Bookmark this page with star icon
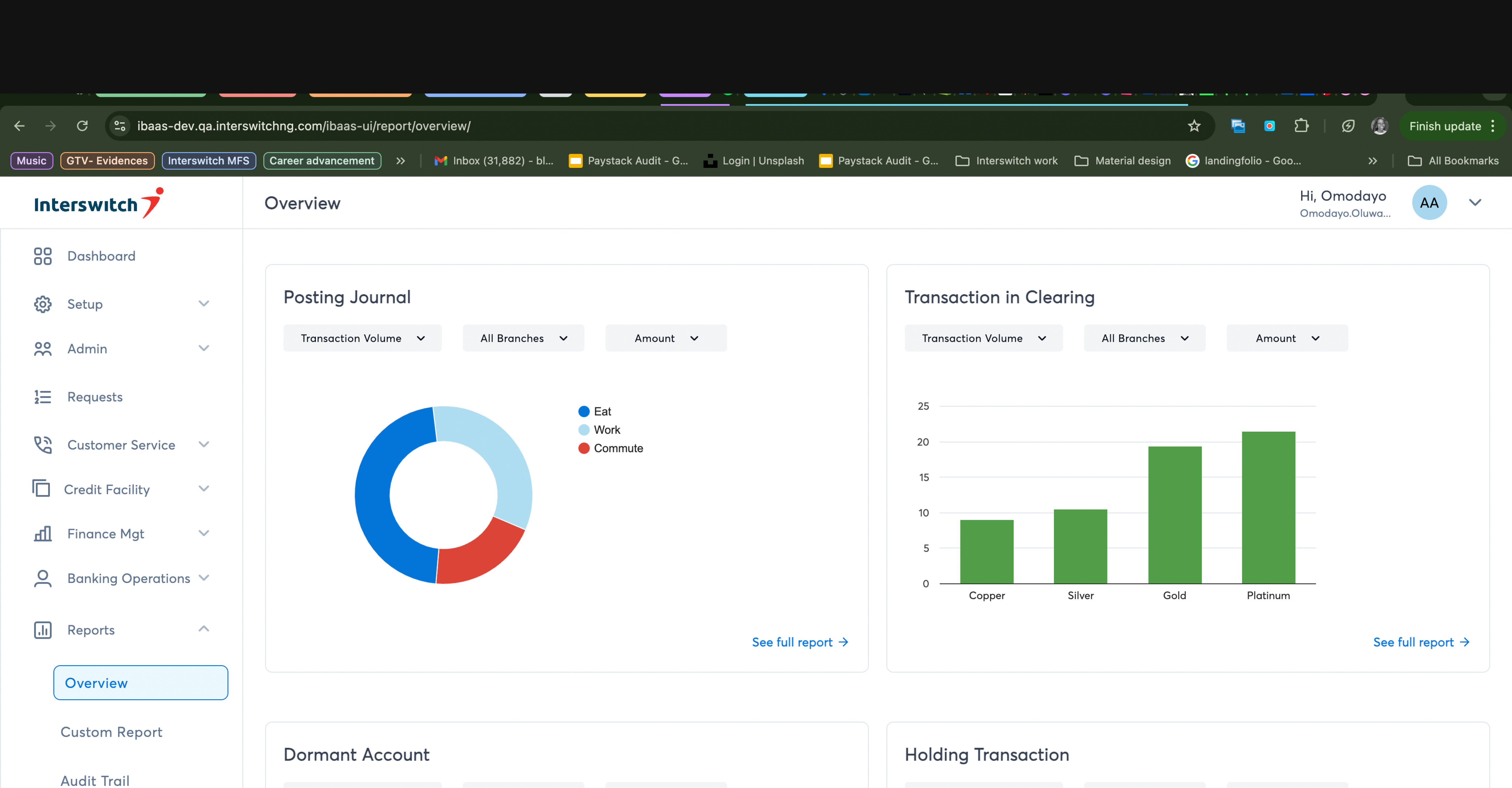Screen dimensions: 1512x788 (1194, 126)
